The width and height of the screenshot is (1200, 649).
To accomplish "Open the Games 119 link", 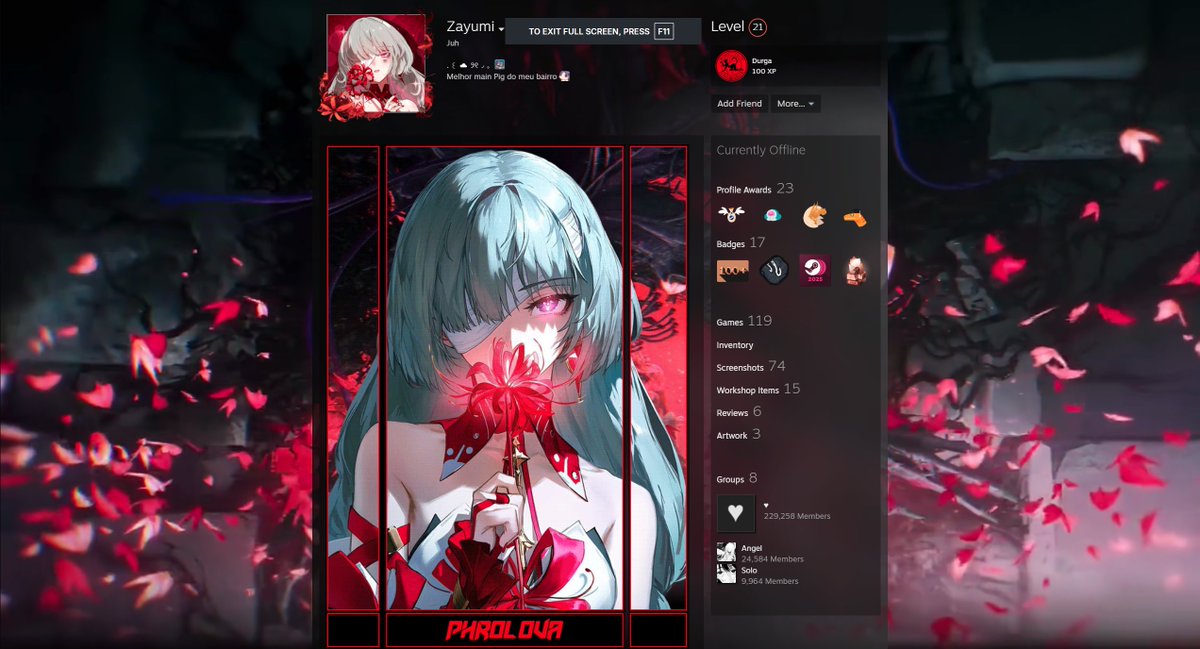I will (744, 321).
